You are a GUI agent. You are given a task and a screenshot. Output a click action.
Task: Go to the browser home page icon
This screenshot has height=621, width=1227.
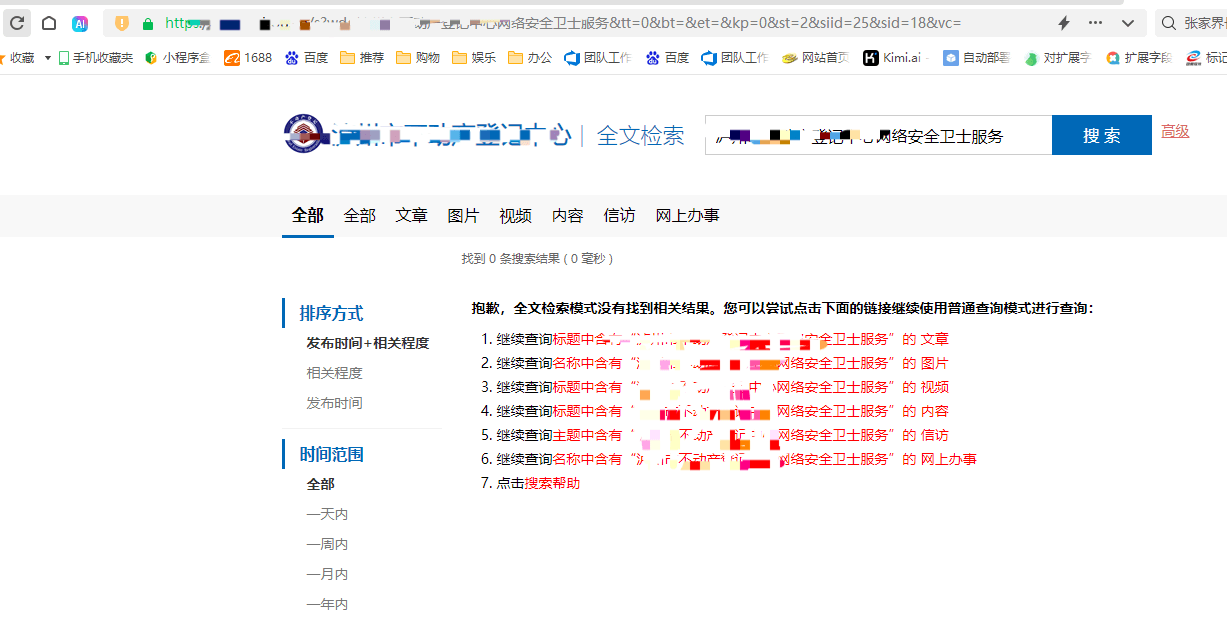pos(48,23)
